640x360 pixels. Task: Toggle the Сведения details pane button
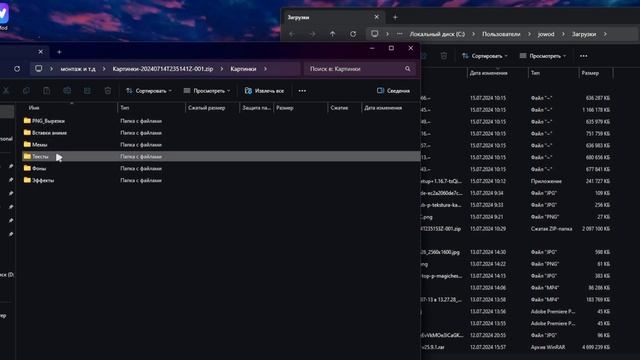tap(393, 91)
